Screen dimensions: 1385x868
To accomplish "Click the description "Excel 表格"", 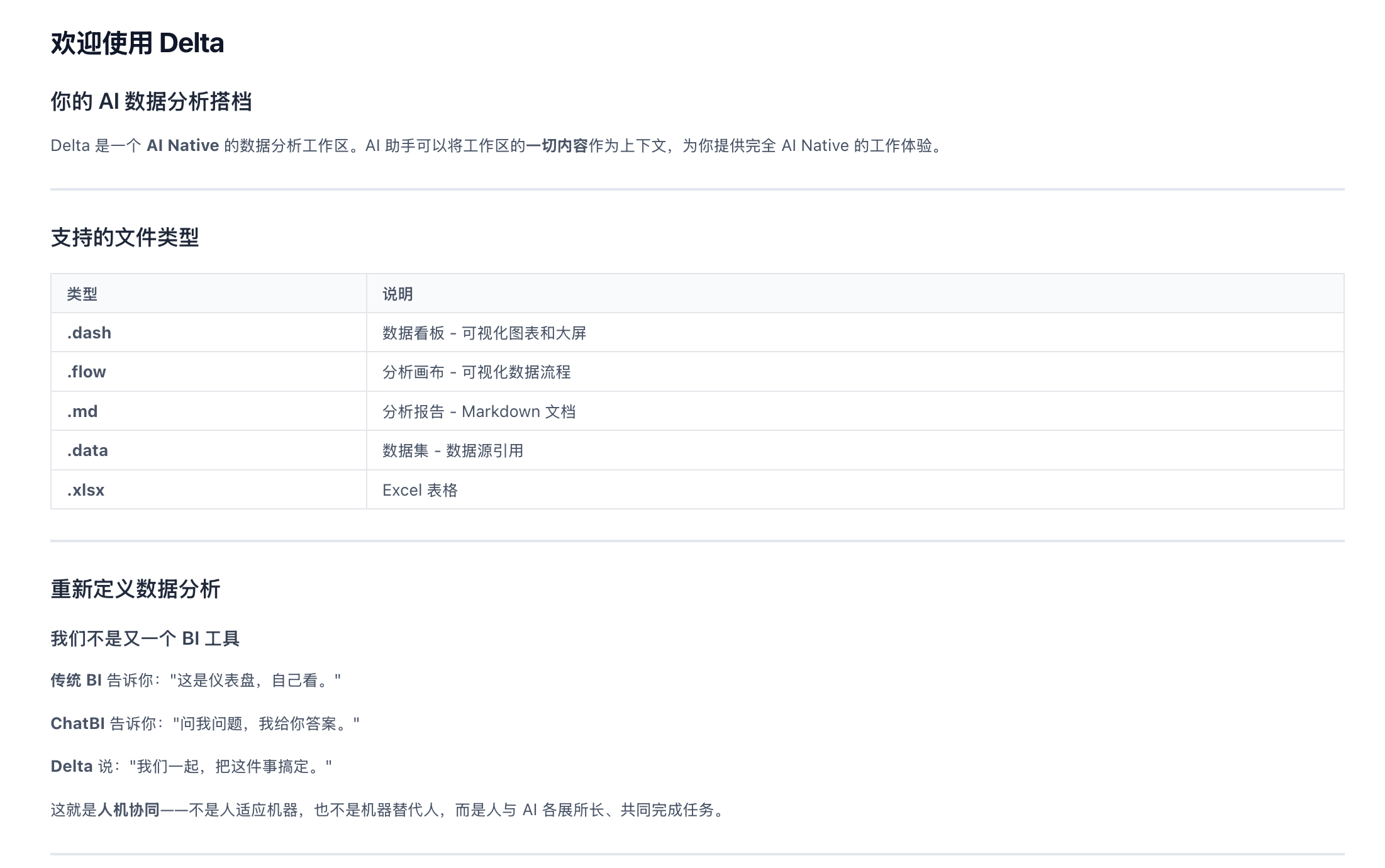I will pos(420,490).
